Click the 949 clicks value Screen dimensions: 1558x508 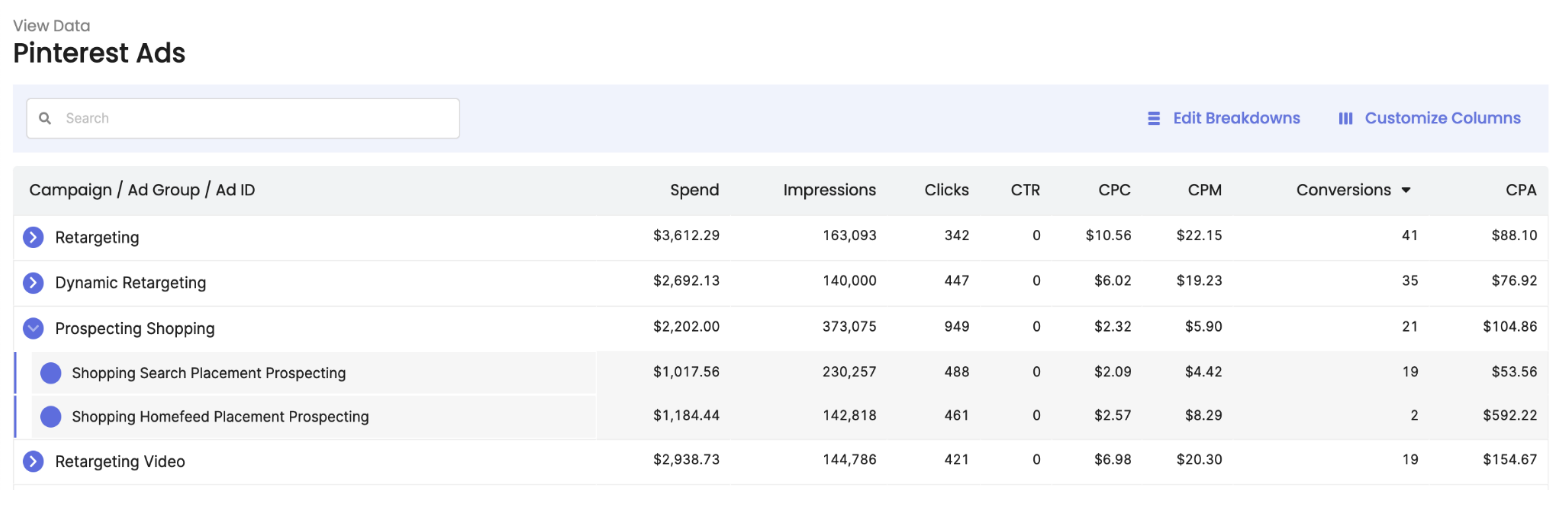pyautogui.click(x=956, y=326)
